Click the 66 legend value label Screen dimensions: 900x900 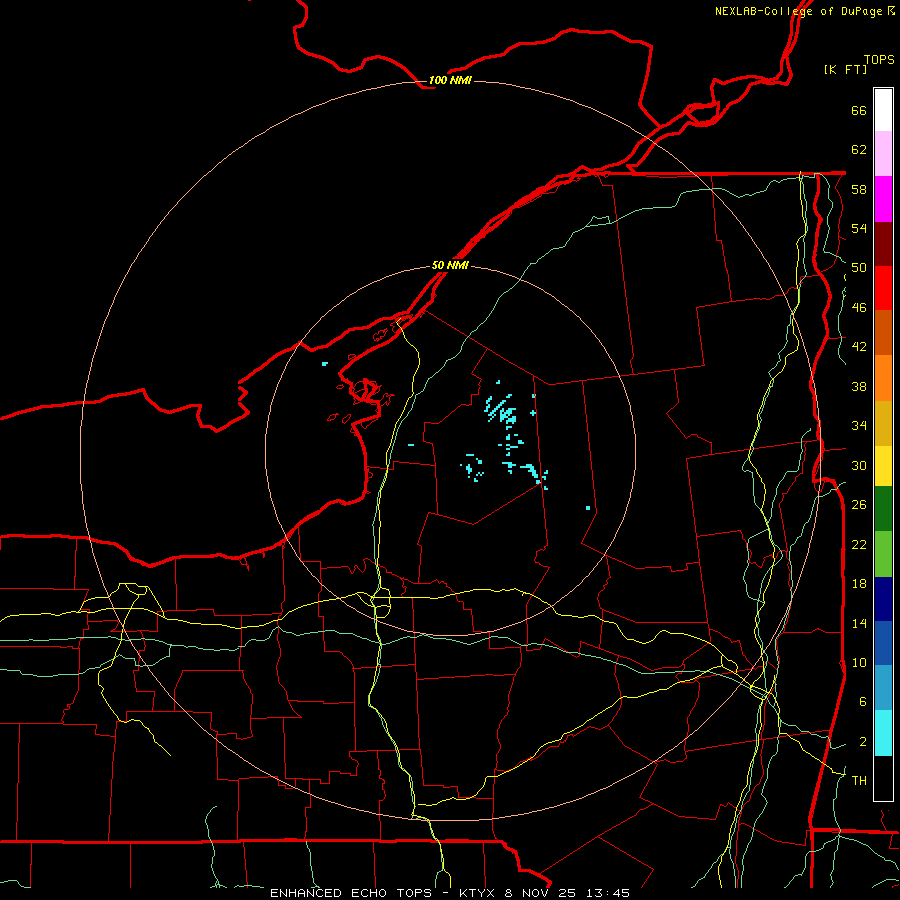point(859,111)
